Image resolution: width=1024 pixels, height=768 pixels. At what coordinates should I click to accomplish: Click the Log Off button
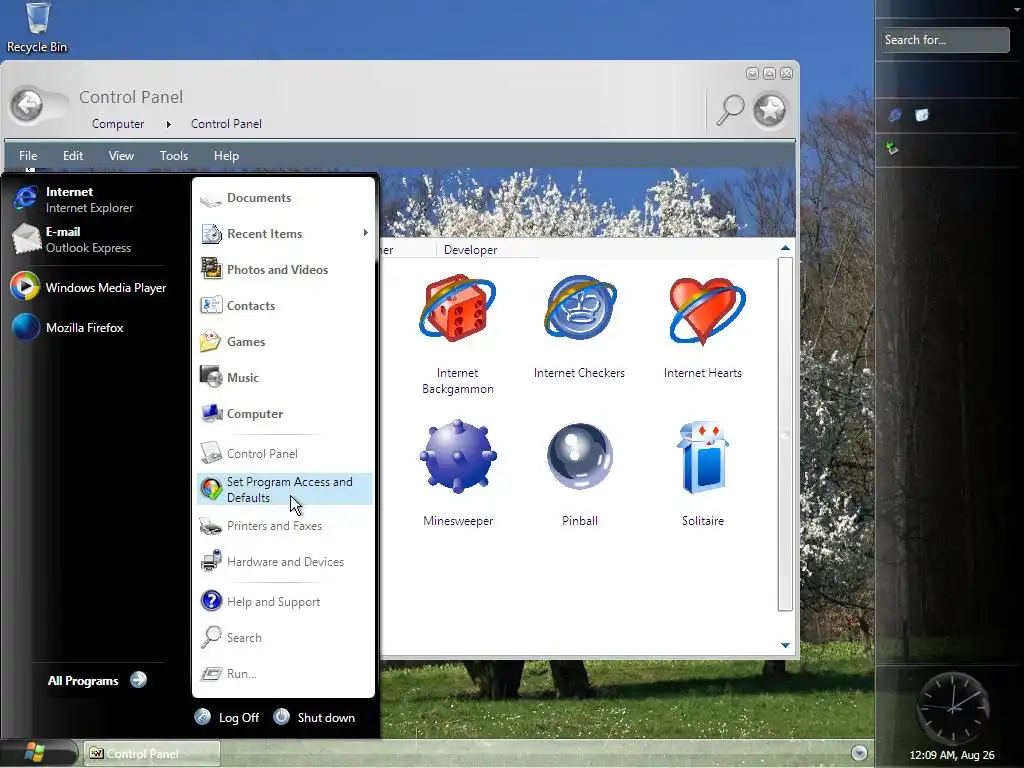click(227, 717)
